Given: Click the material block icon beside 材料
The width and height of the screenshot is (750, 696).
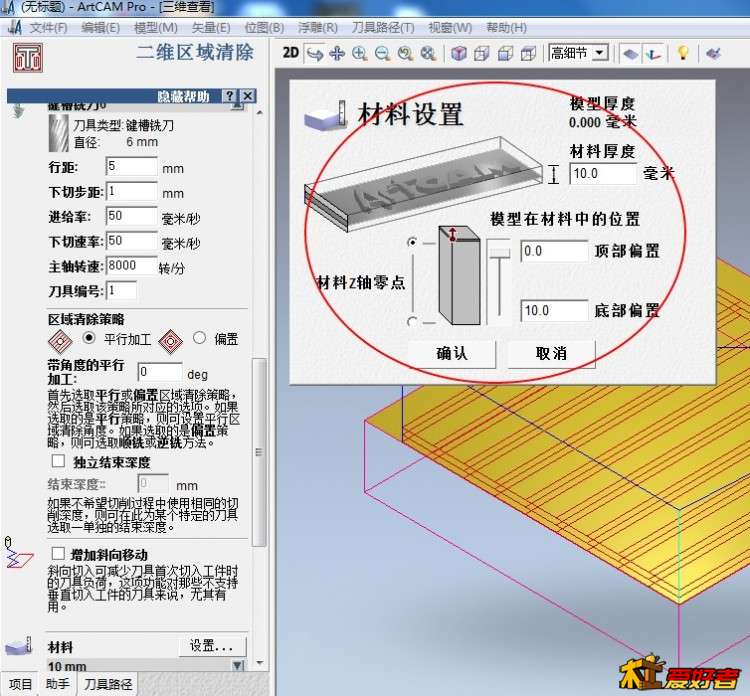Looking at the screenshot, I should point(18,646).
